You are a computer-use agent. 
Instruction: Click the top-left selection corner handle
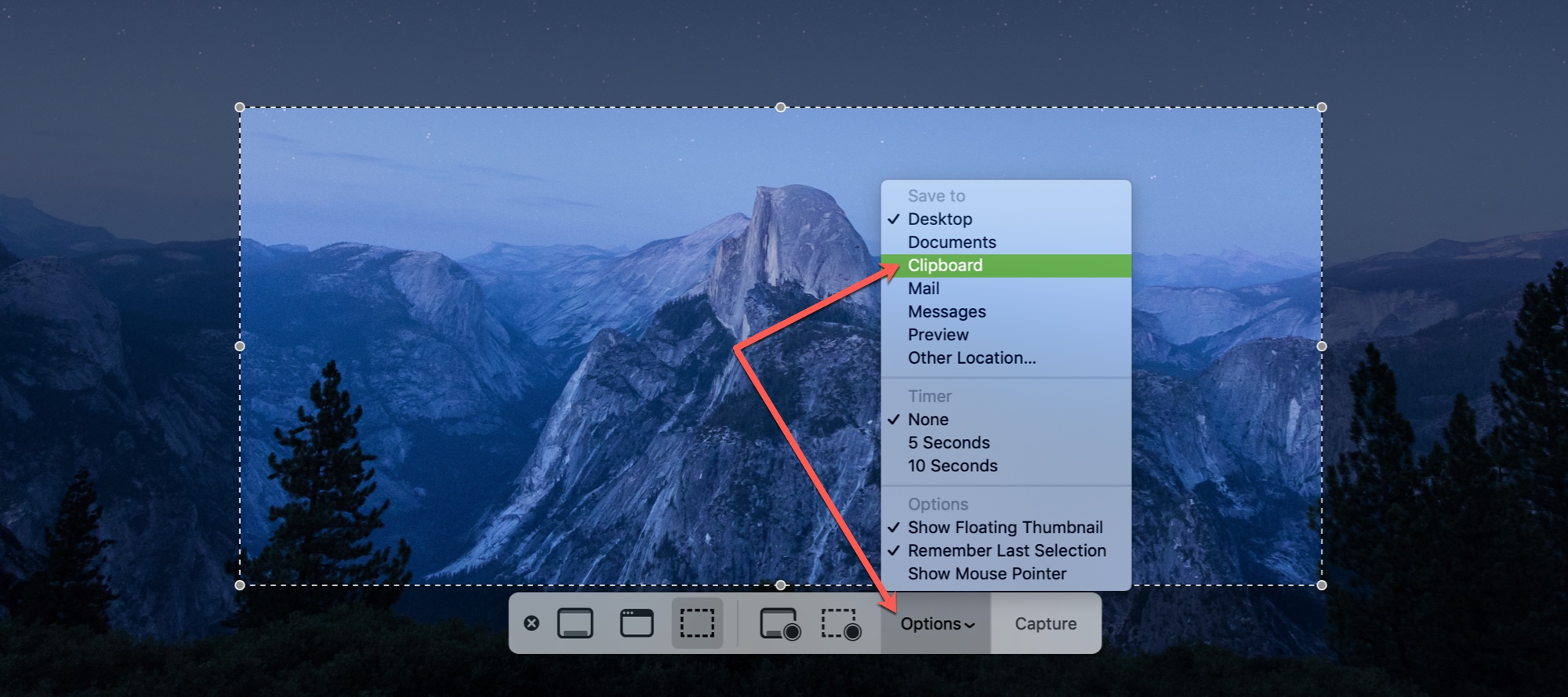[x=240, y=107]
